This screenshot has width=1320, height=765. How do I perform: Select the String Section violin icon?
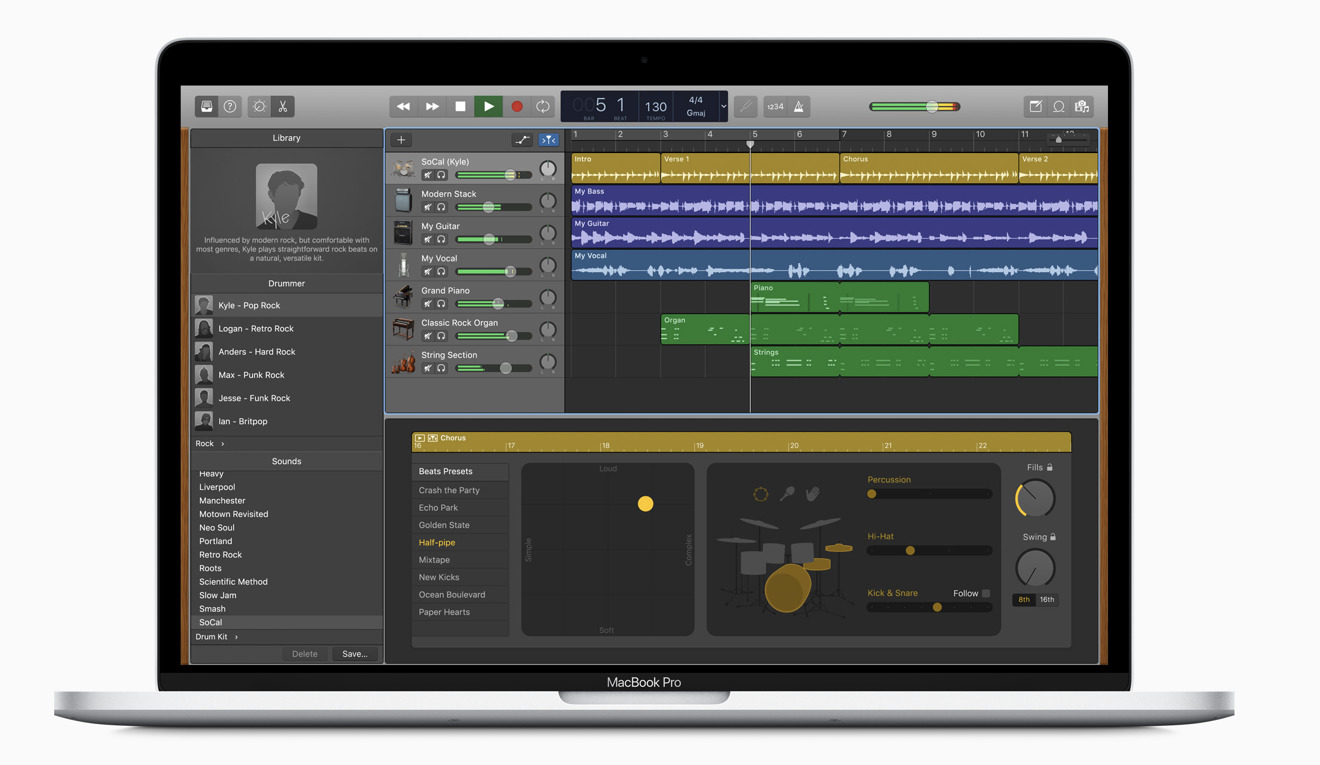click(402, 362)
